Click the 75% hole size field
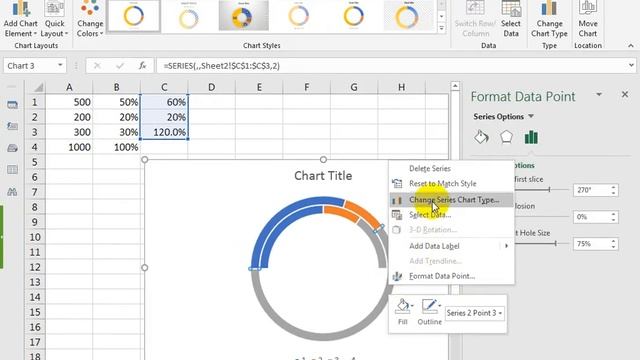The height and width of the screenshot is (360, 640). pos(591,244)
